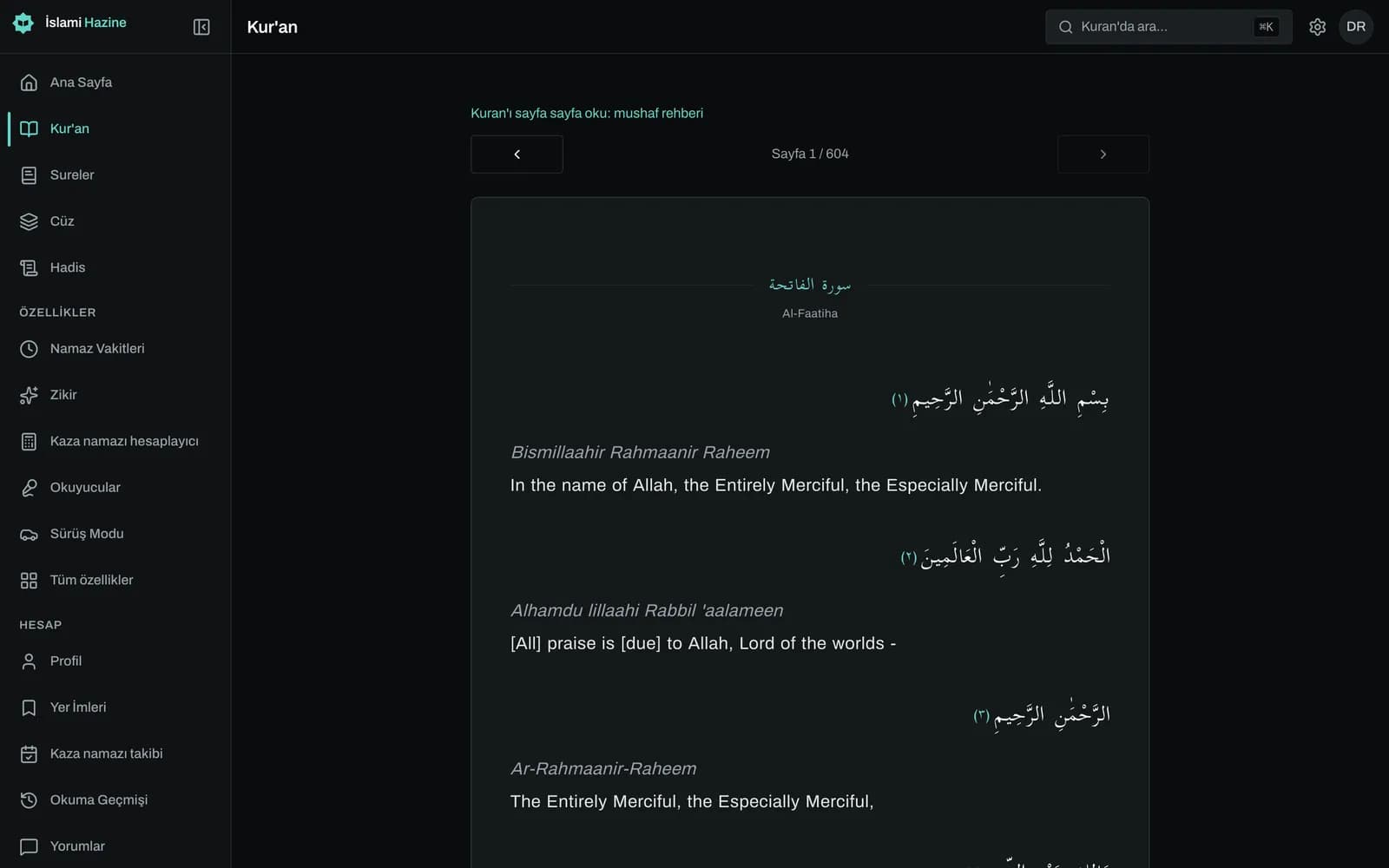Open the Okuma Geçmişi history icon

pos(29,800)
